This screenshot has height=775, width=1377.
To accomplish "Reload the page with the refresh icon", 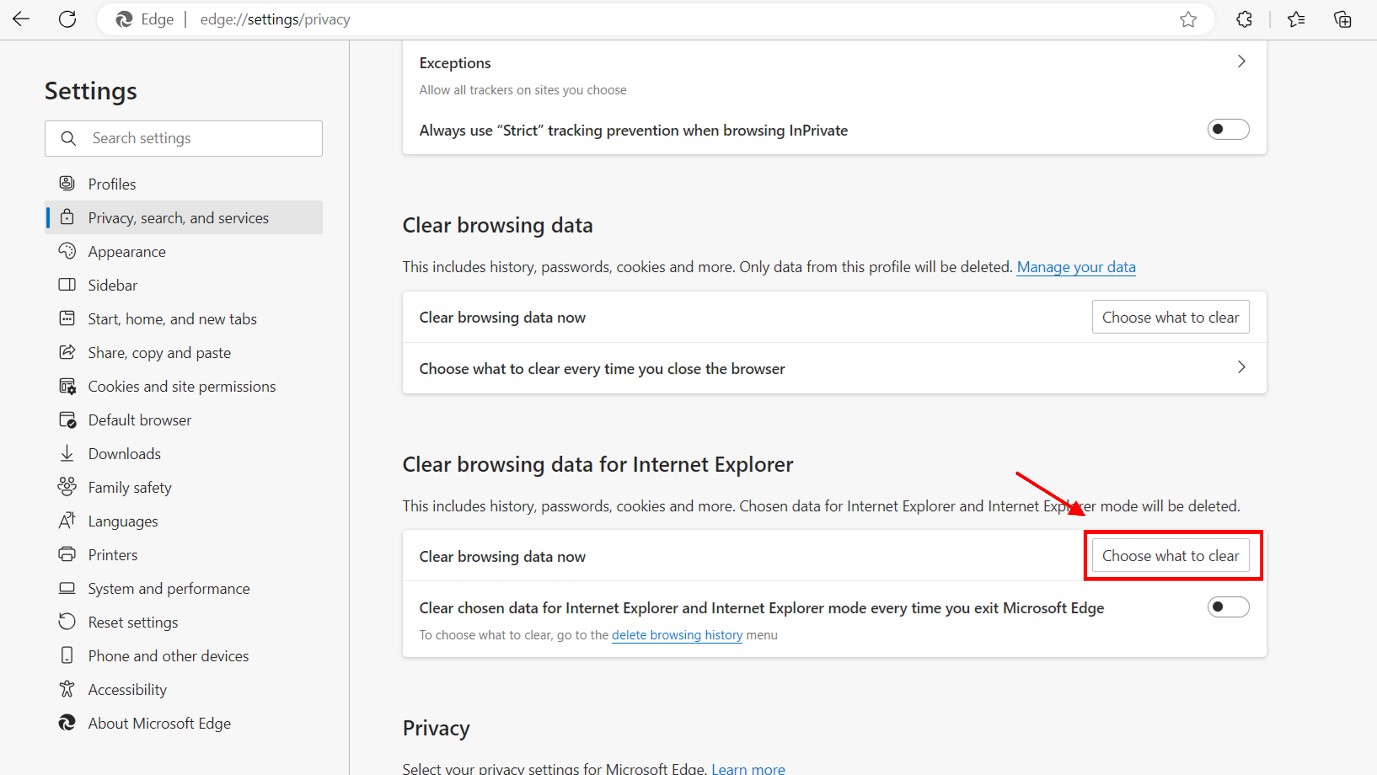I will pyautogui.click(x=67, y=19).
